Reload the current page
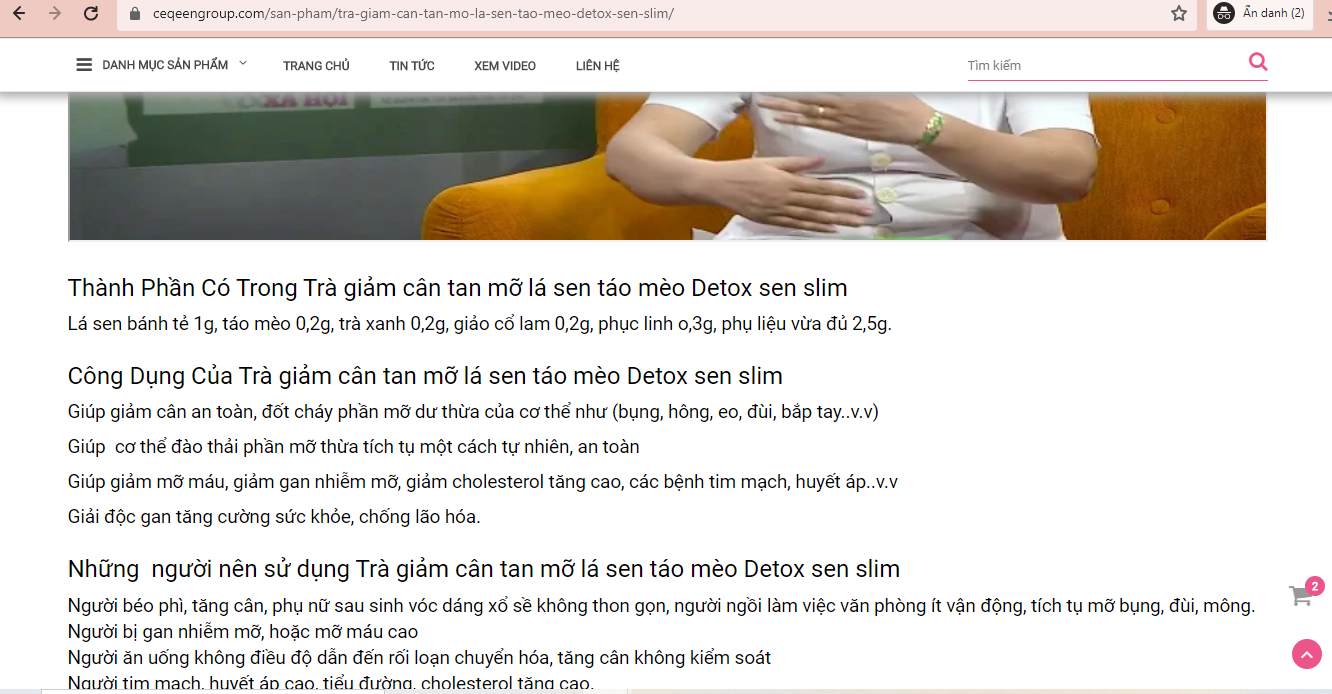1332x694 pixels. click(91, 14)
